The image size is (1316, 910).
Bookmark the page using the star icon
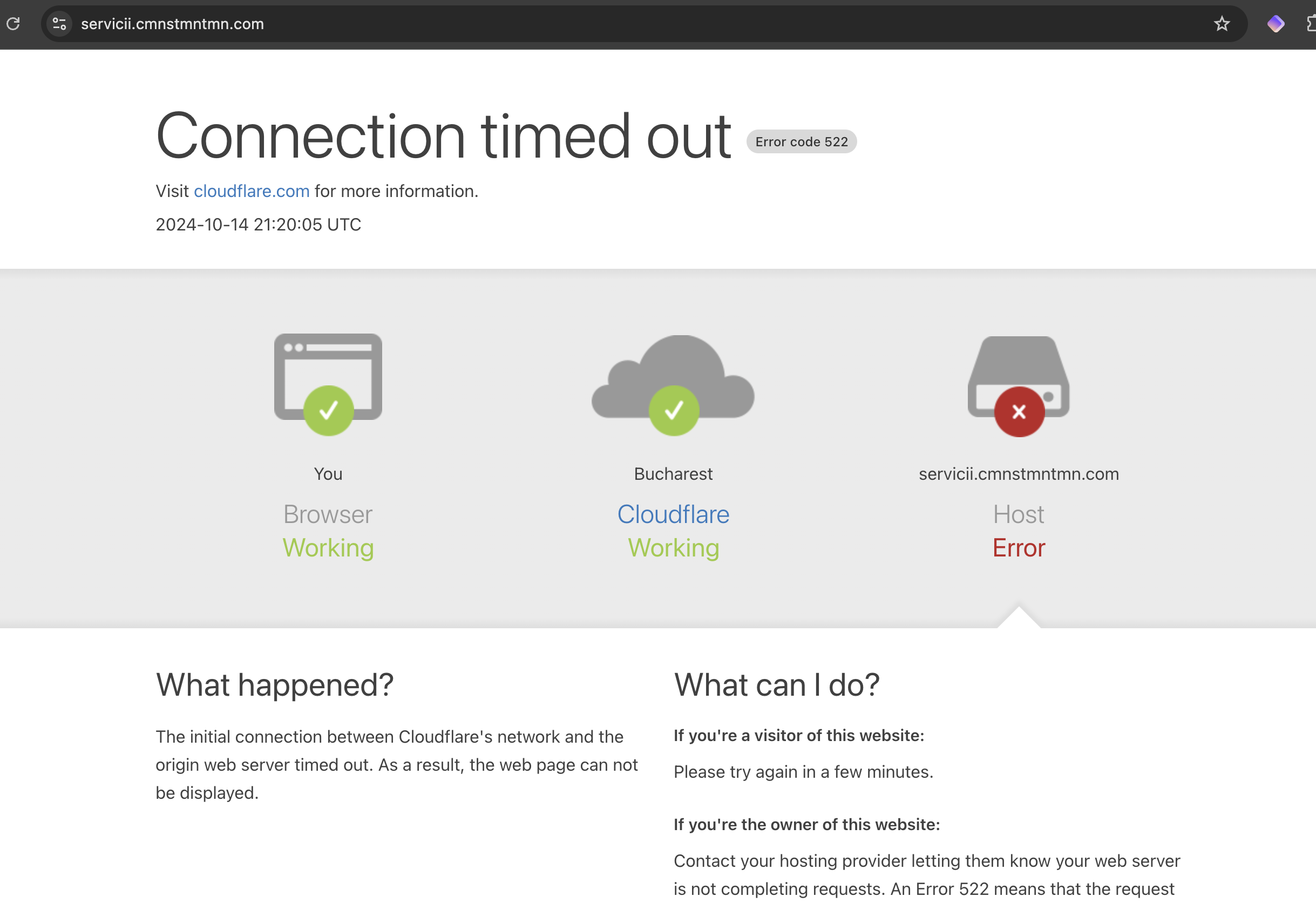coord(1222,24)
